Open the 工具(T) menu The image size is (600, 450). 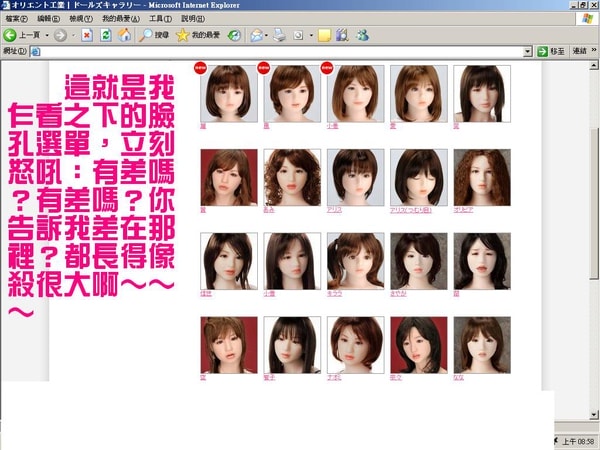[160, 18]
